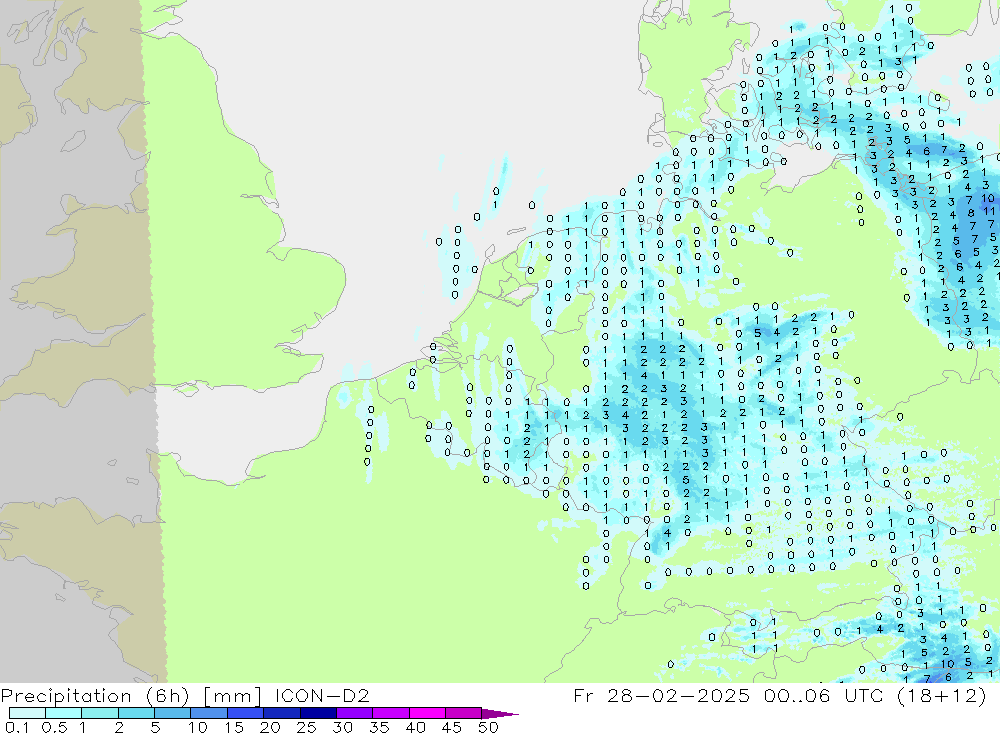Select the '1' legend scale label
Screen dimensions: 1000x733
pyautogui.click(x=83, y=727)
